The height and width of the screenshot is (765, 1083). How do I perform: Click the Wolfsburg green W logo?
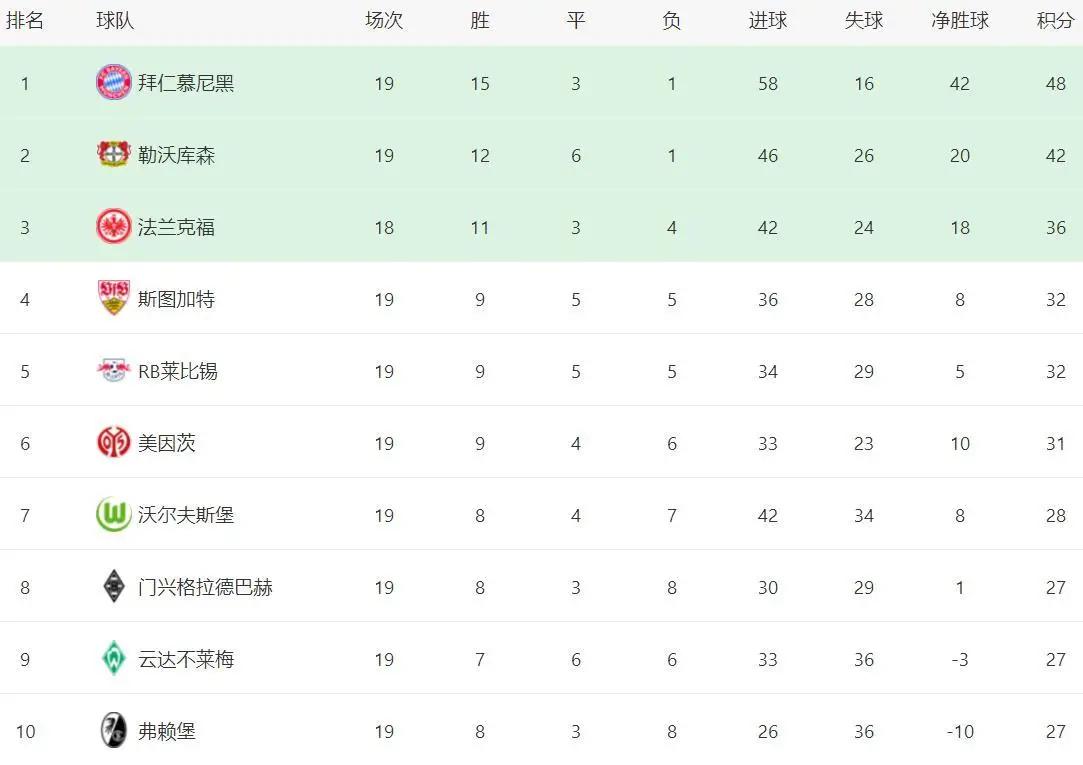[114, 514]
